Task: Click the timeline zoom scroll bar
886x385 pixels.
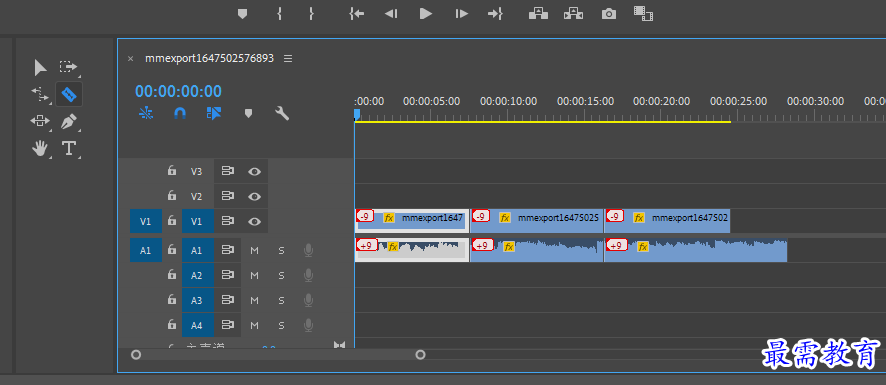Action: pos(278,355)
